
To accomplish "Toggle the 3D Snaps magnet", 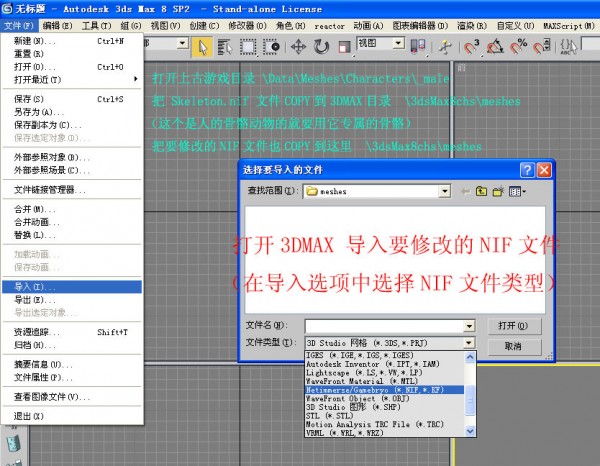I will (471, 46).
